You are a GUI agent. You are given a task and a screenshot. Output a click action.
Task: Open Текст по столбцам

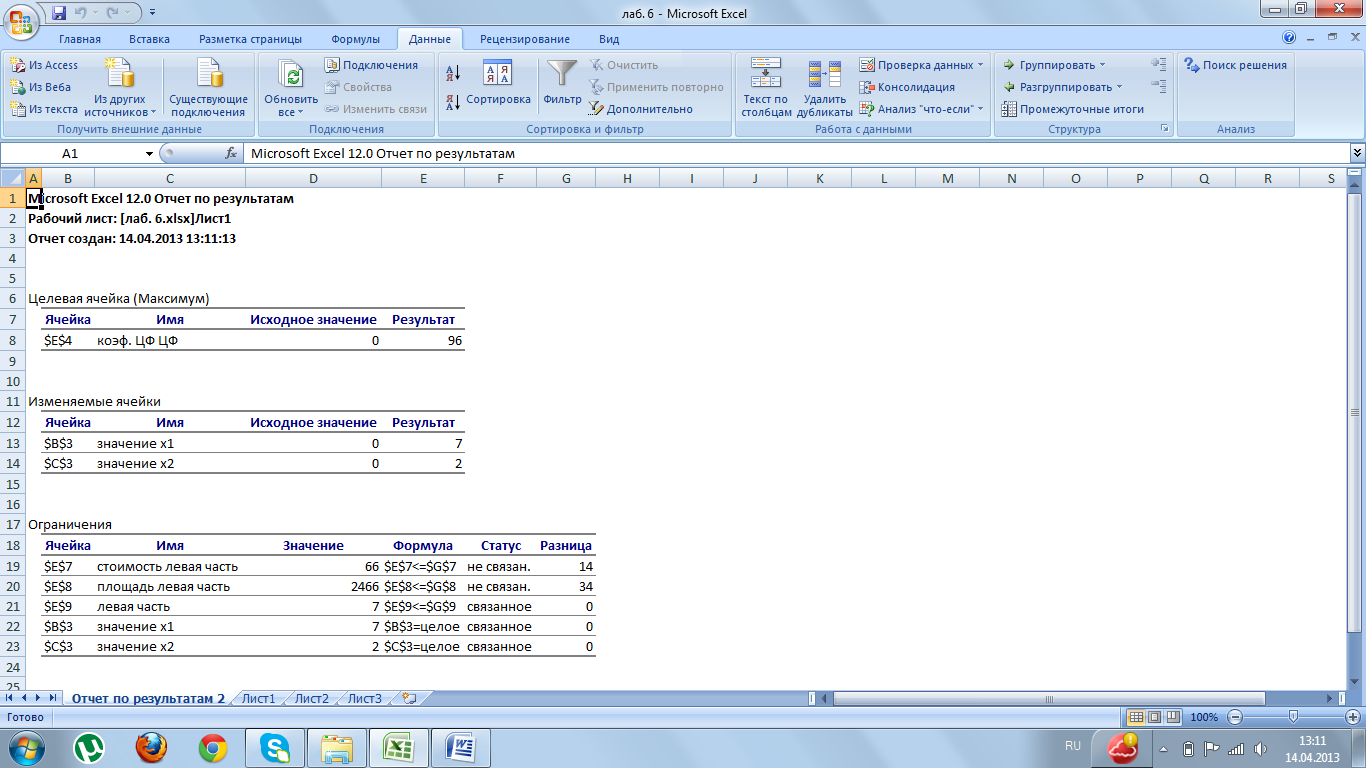click(x=766, y=88)
